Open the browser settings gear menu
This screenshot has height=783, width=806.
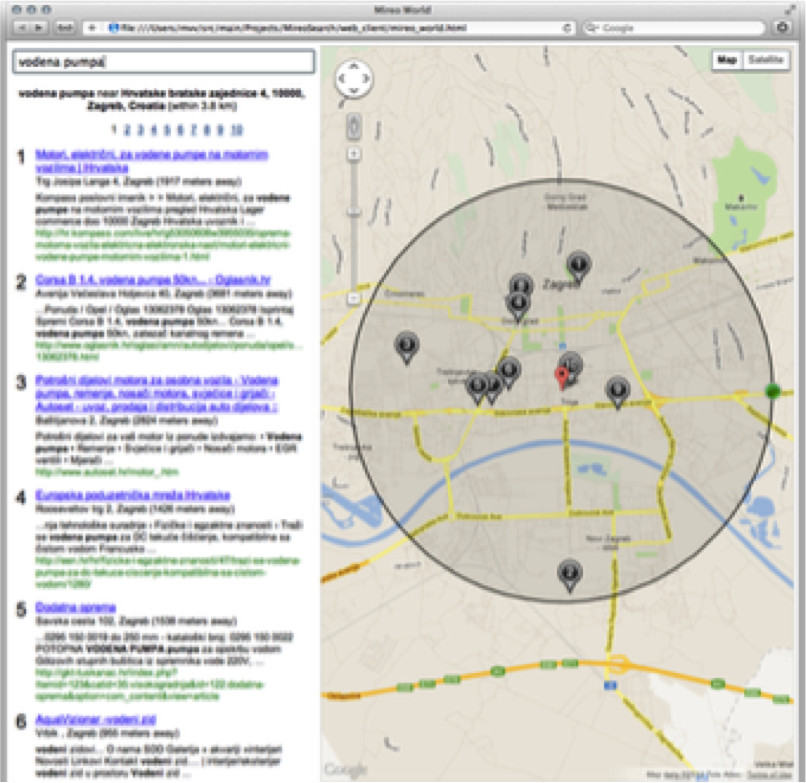pyautogui.click(x=783, y=28)
